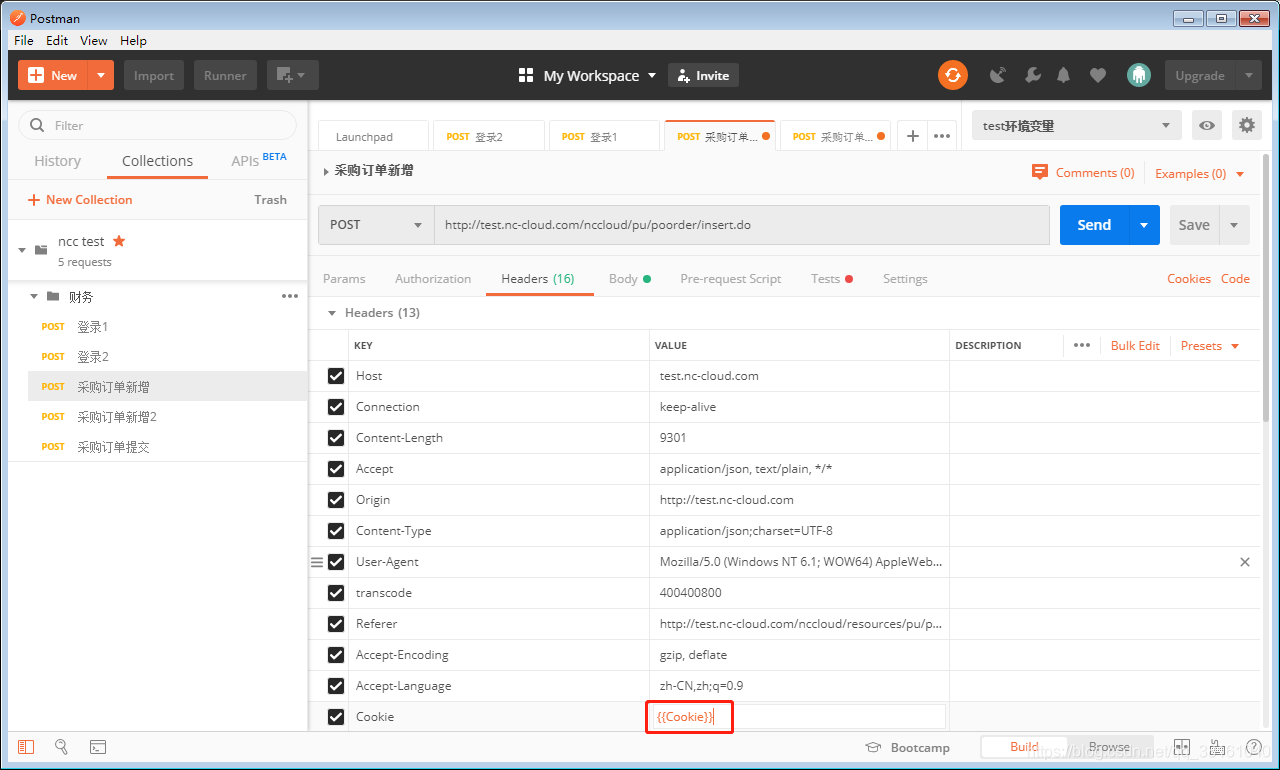Open the POST method dropdown
Viewport: 1280px width, 770px height.
[376, 225]
